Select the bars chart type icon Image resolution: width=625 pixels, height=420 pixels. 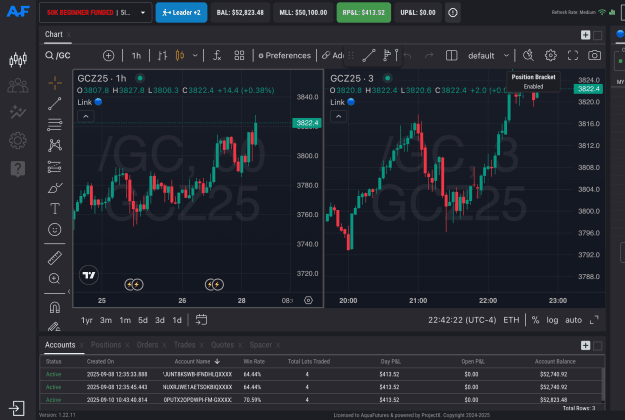tap(162, 55)
